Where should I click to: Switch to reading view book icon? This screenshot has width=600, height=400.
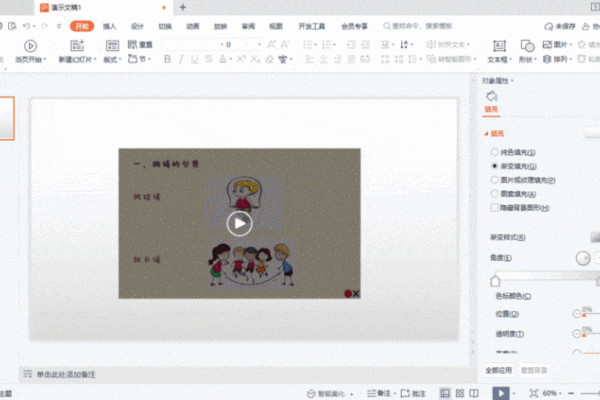click(474, 393)
